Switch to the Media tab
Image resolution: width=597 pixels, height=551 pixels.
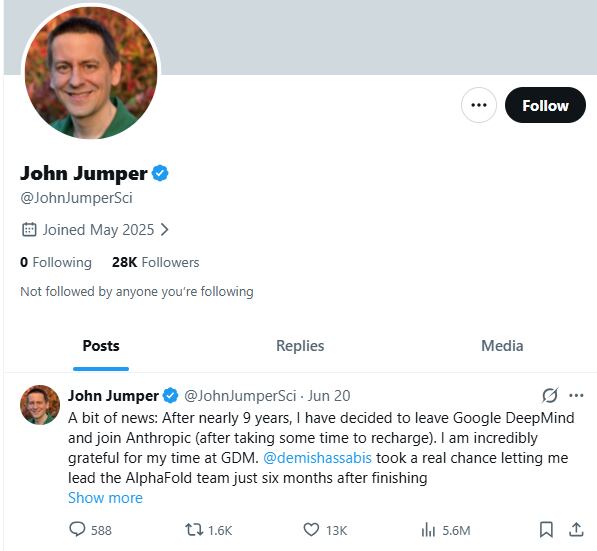pos(502,346)
